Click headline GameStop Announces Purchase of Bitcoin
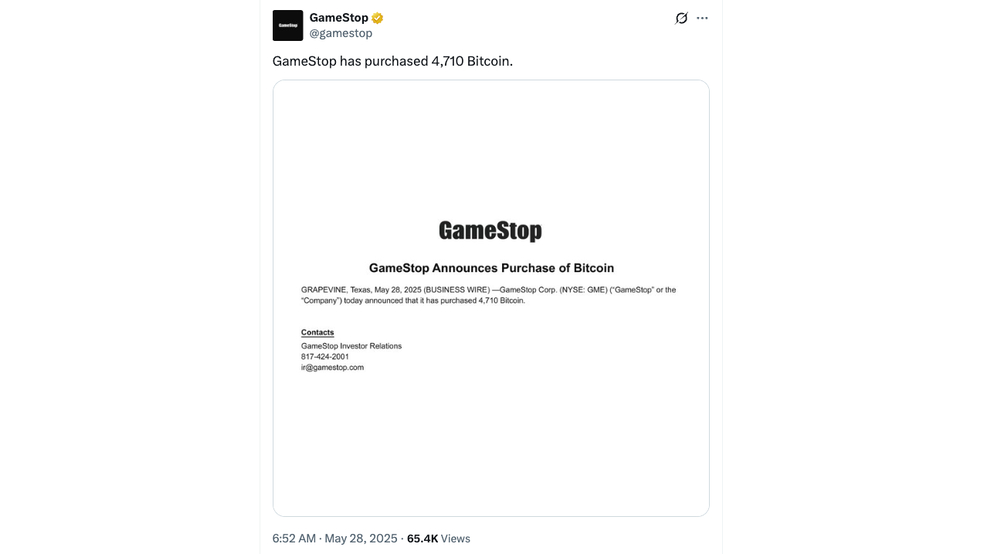Image resolution: width=984 pixels, height=554 pixels. click(491, 268)
